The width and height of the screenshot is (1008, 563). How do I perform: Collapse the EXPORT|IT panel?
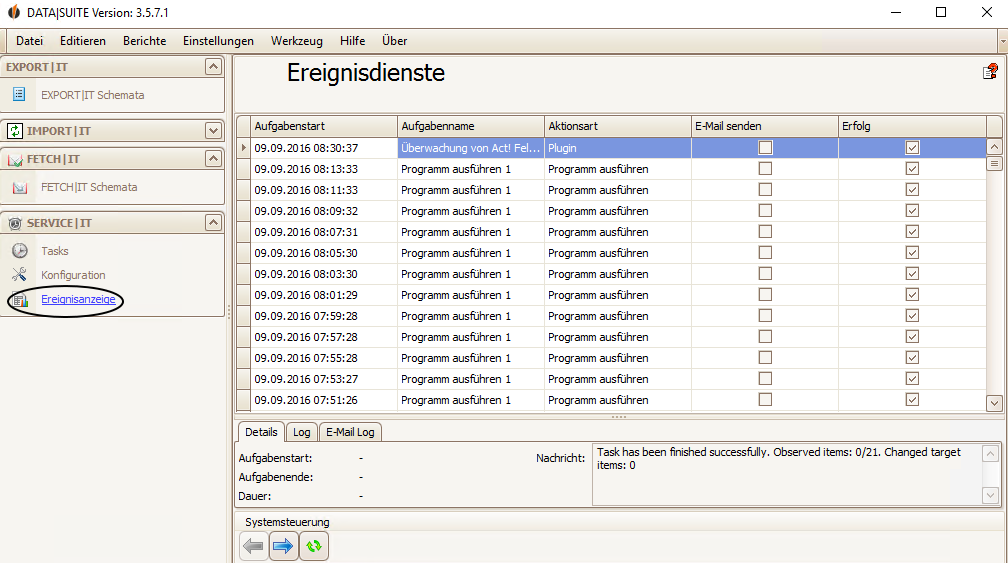click(212, 67)
